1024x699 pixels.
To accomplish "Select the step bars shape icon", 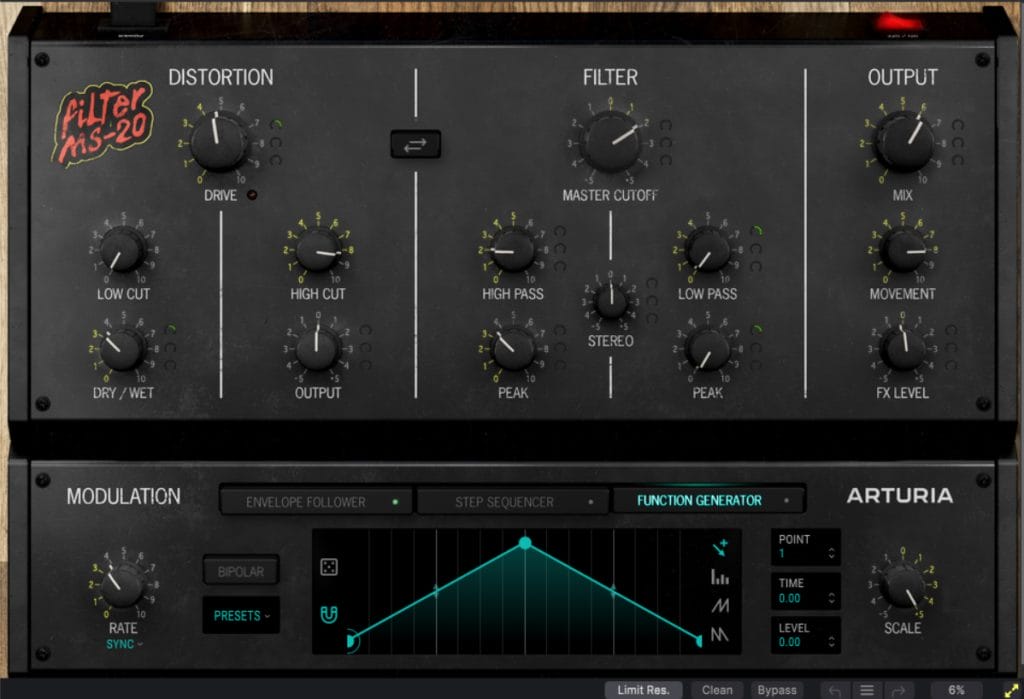I will click(x=720, y=577).
